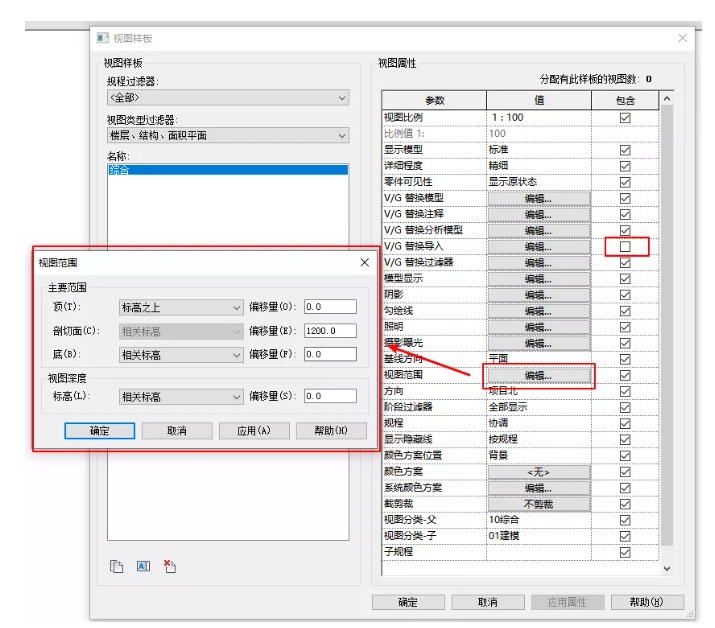Toggle the 显示模型 include checkbox
The image size is (715, 628).
(x=625, y=150)
